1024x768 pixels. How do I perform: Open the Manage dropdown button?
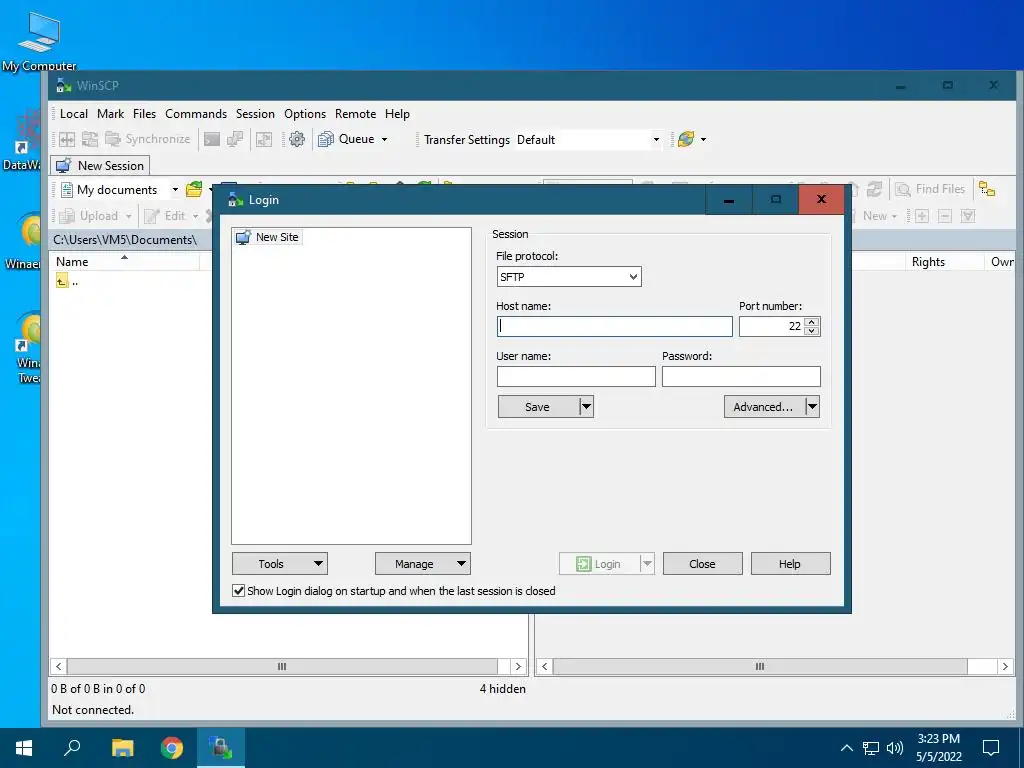click(x=423, y=564)
